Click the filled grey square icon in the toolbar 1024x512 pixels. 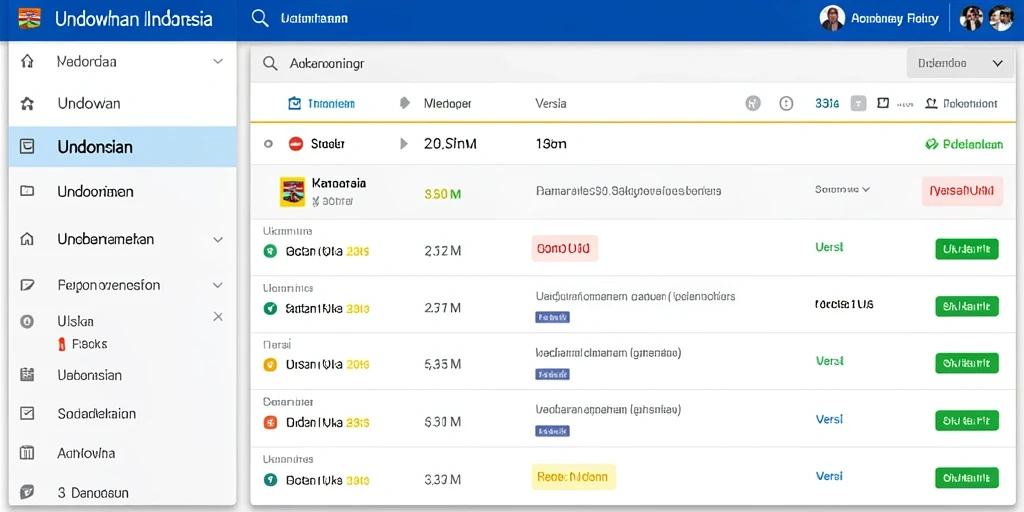[x=859, y=103]
